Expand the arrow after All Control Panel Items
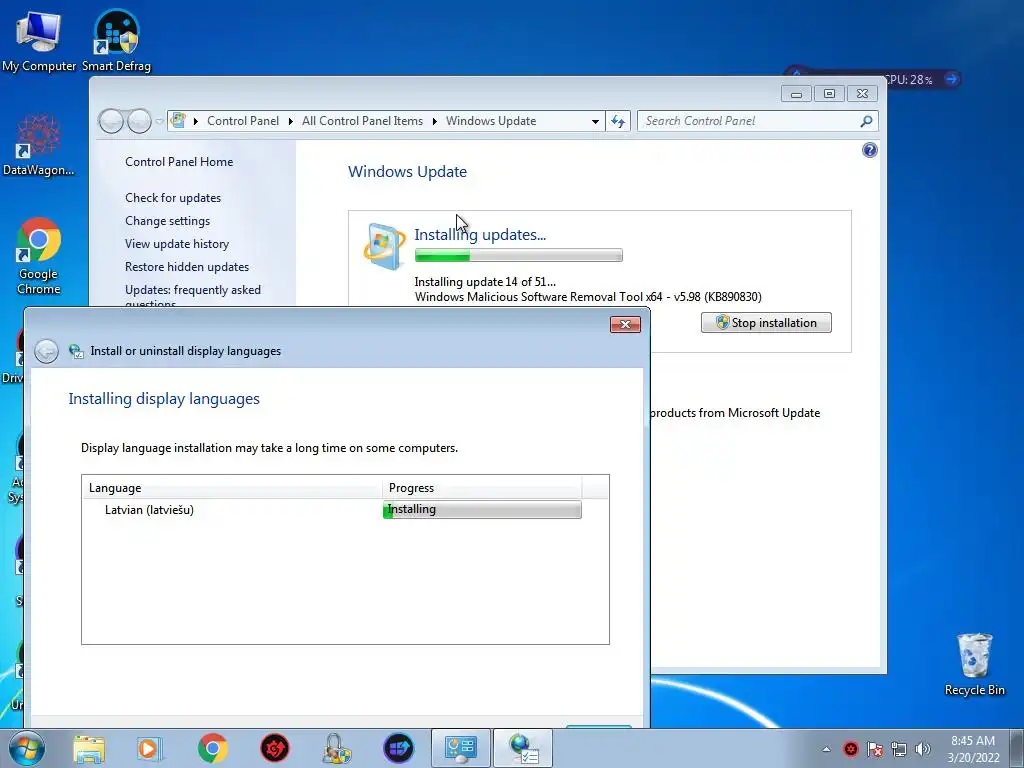Viewport: 1024px width, 768px height. [434, 121]
